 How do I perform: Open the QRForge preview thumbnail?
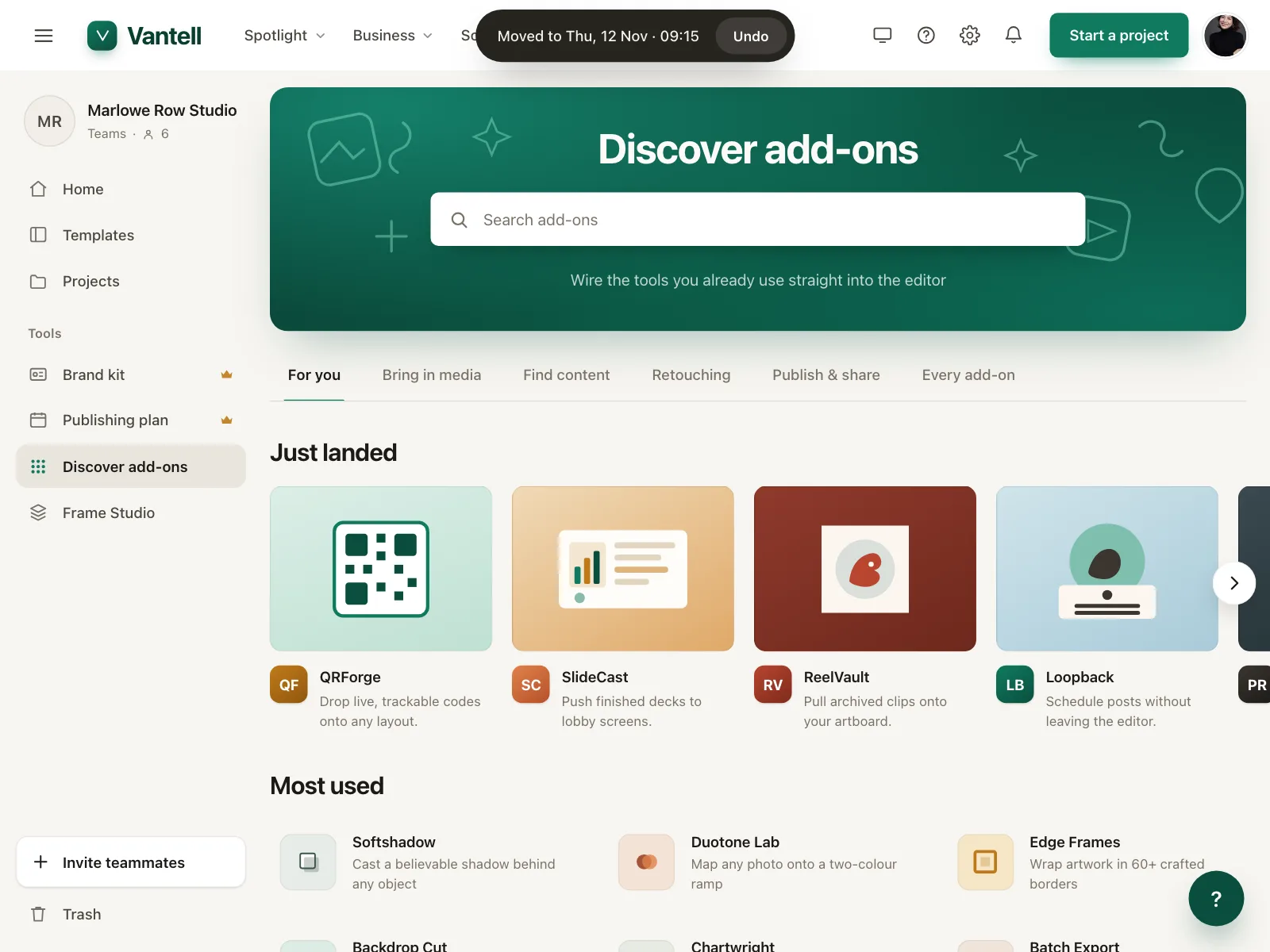(381, 569)
